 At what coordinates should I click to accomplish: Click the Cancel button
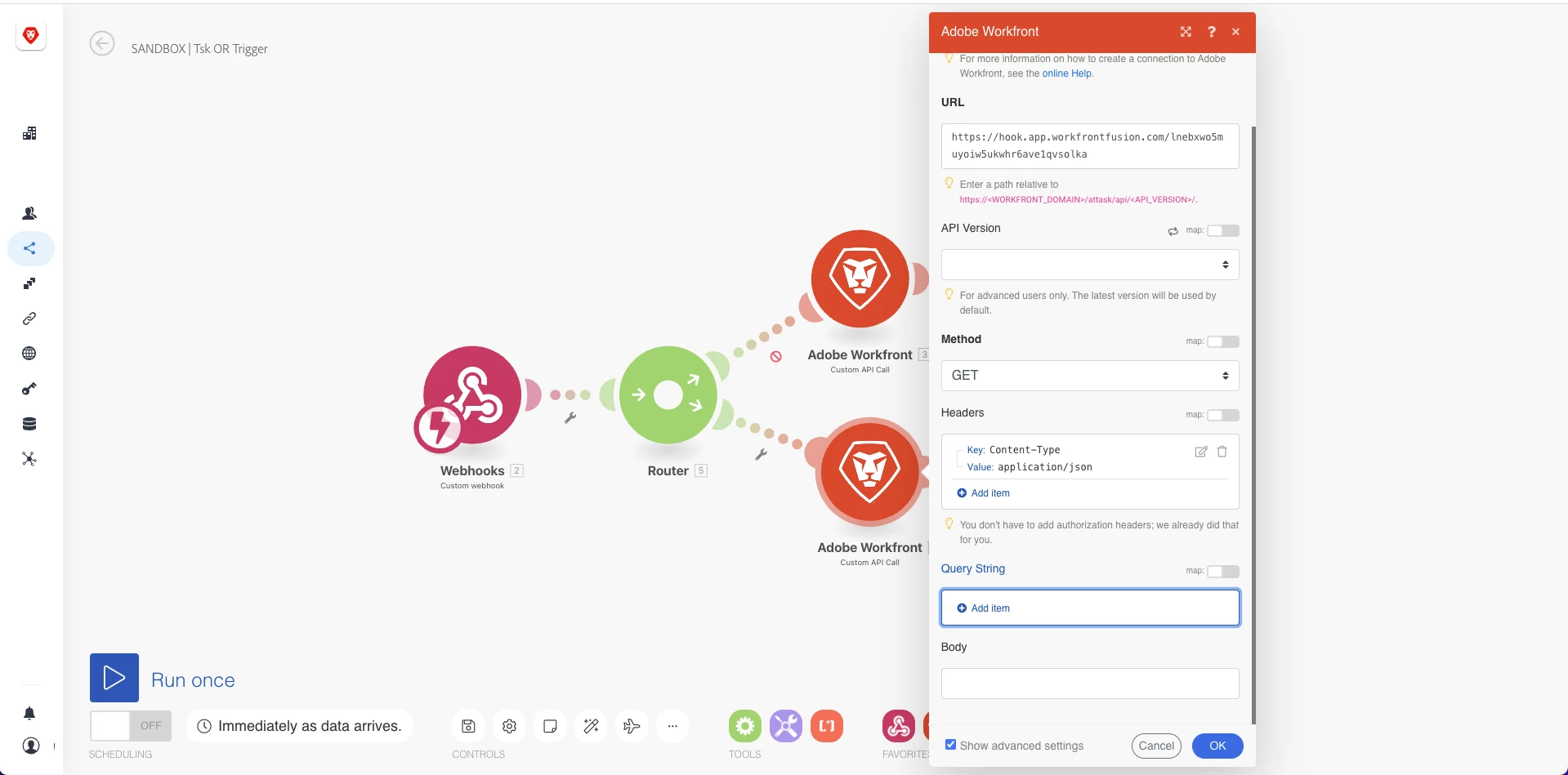[x=1156, y=746]
